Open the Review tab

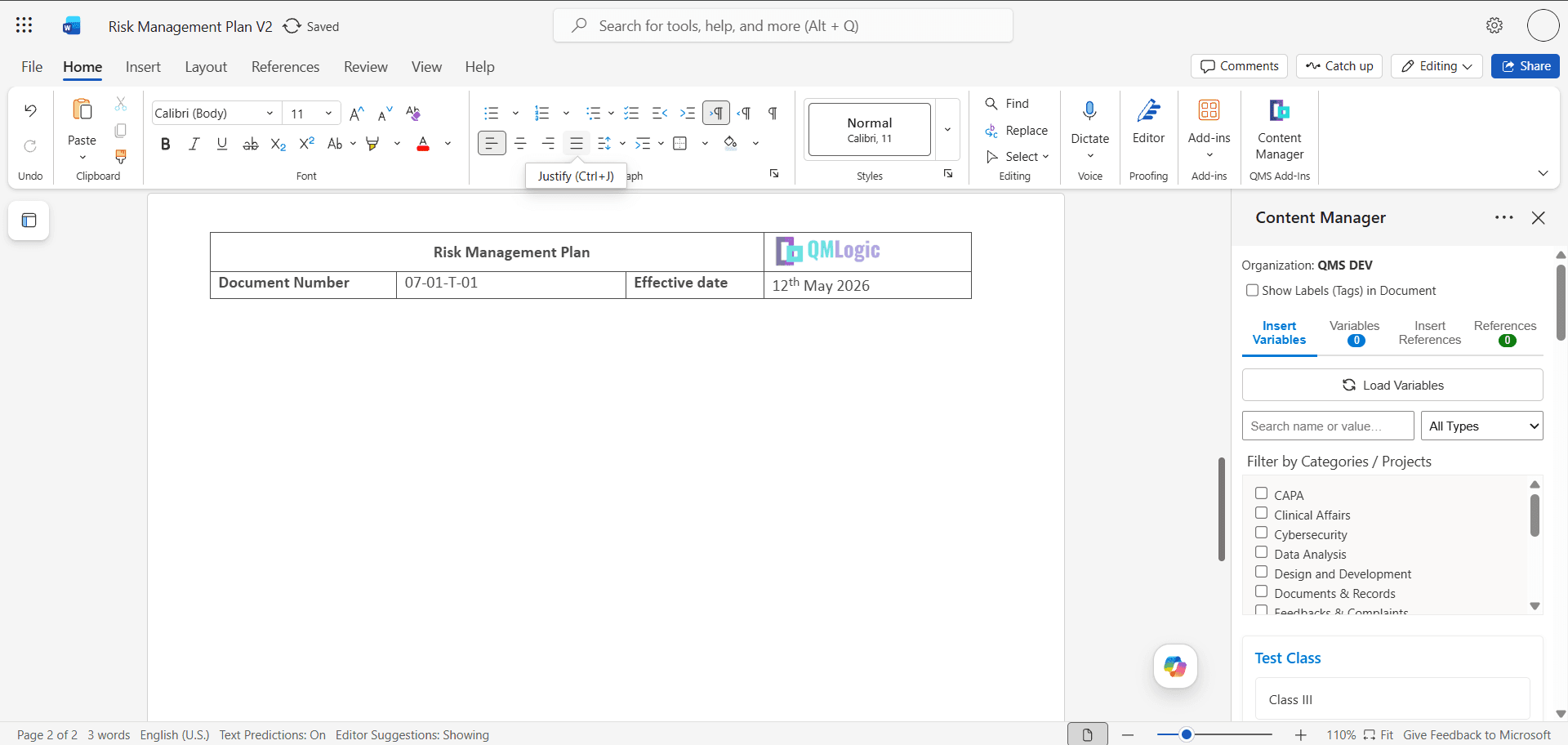[x=366, y=67]
